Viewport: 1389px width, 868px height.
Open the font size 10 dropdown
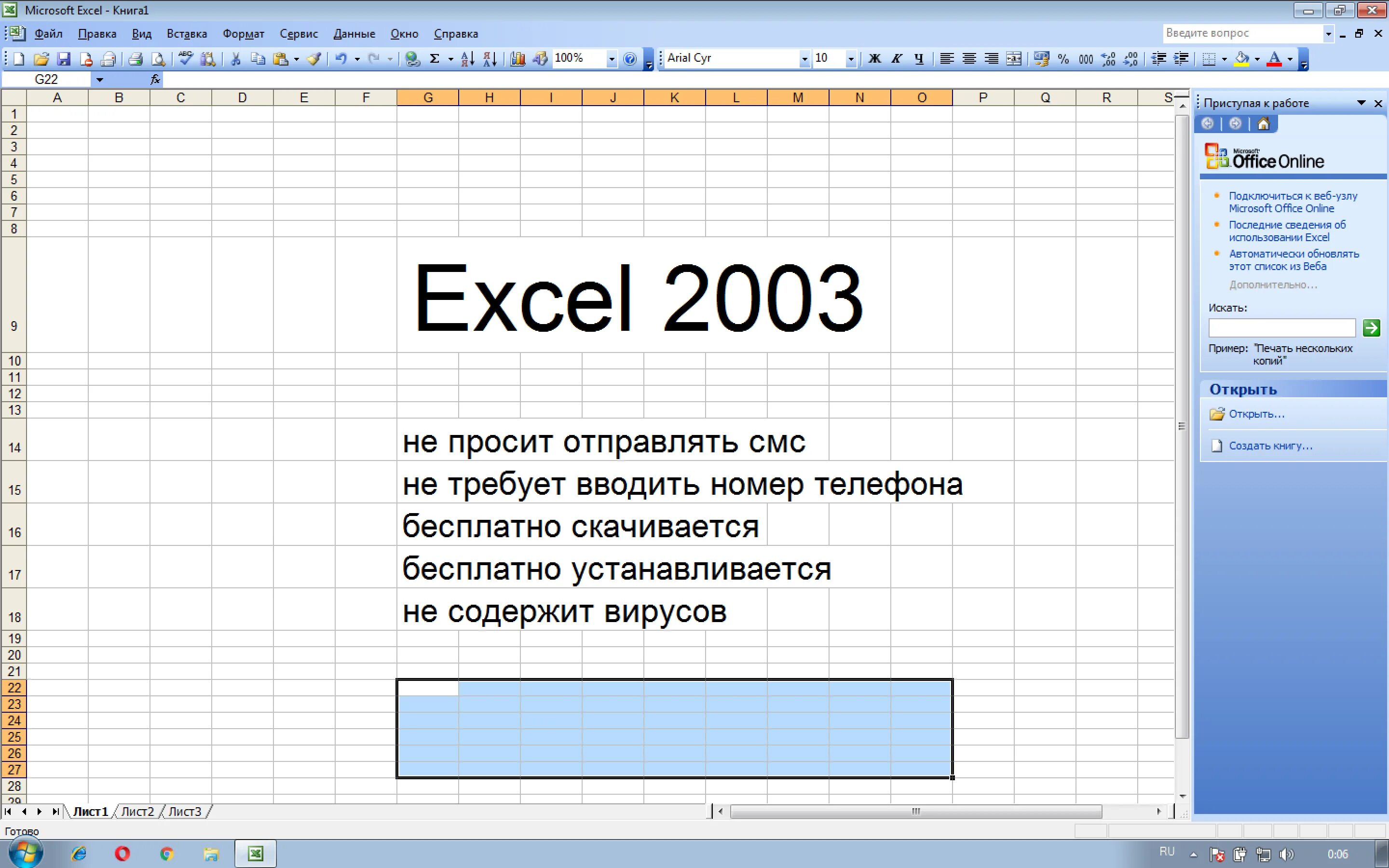tap(851, 58)
